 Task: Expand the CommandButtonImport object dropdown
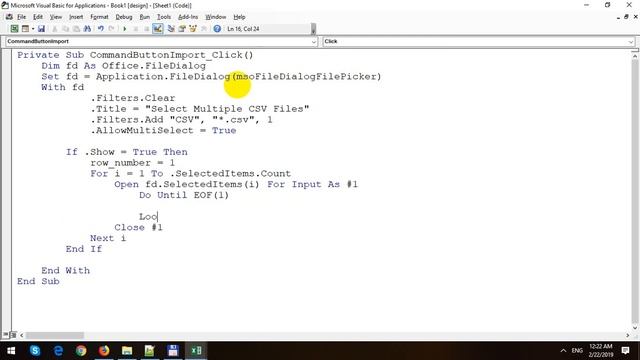coord(314,42)
